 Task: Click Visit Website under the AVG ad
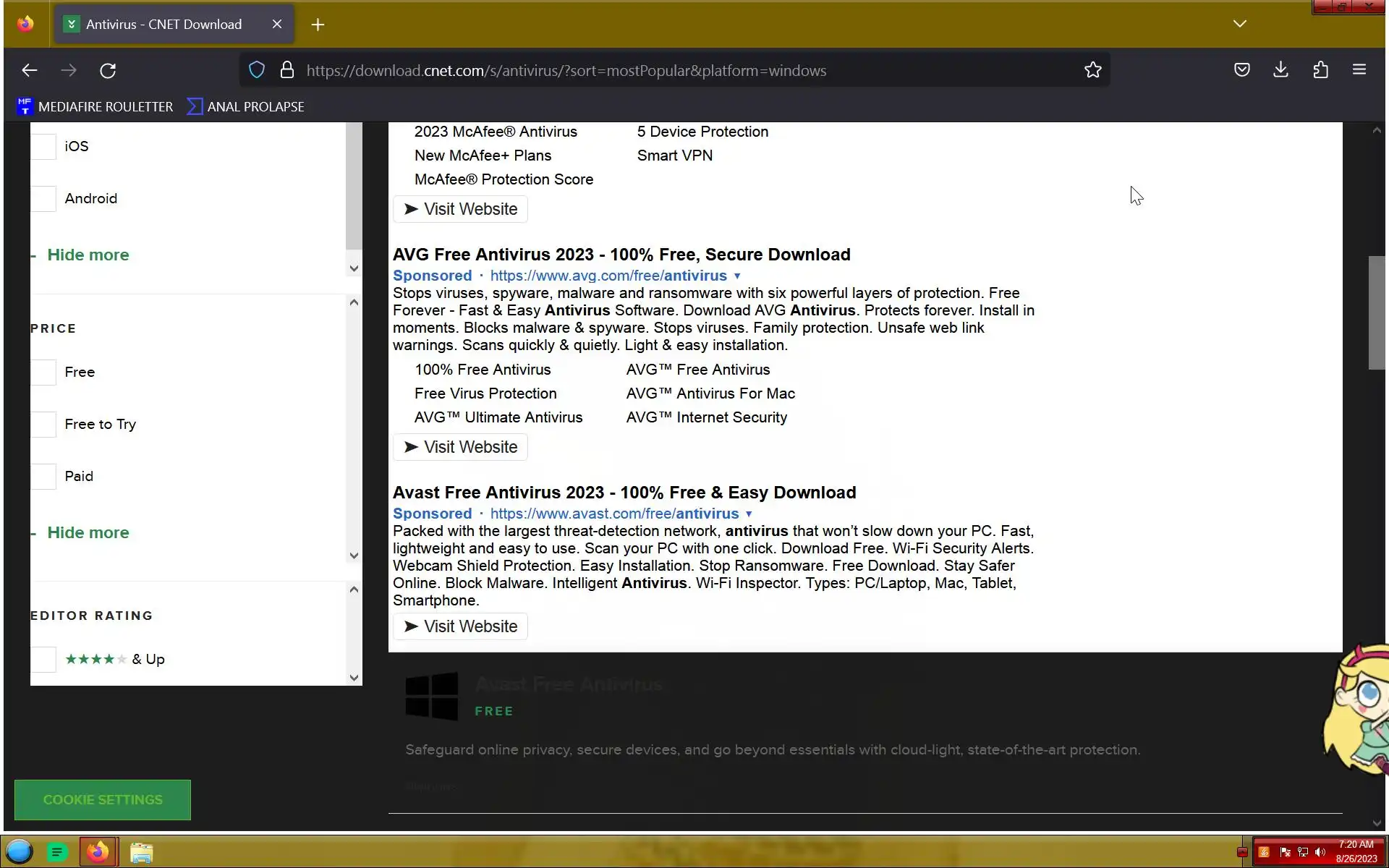(x=460, y=447)
